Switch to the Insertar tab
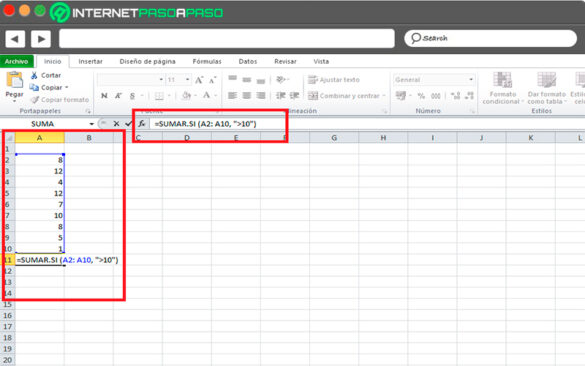This screenshot has height=366, width=585. (x=90, y=62)
